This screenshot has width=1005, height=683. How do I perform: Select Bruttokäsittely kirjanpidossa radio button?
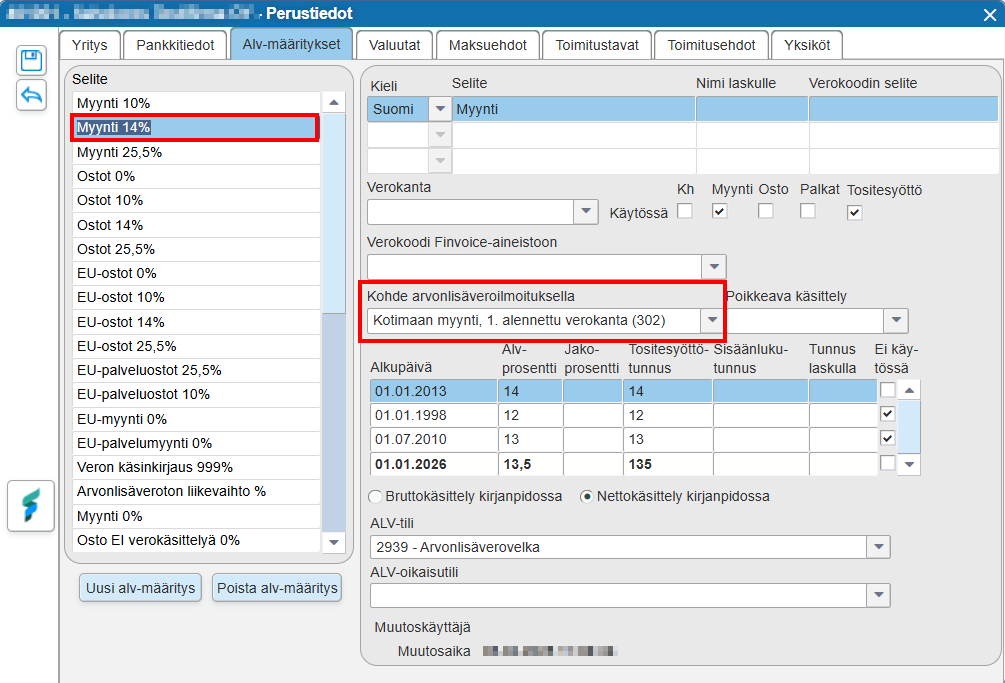[376, 497]
